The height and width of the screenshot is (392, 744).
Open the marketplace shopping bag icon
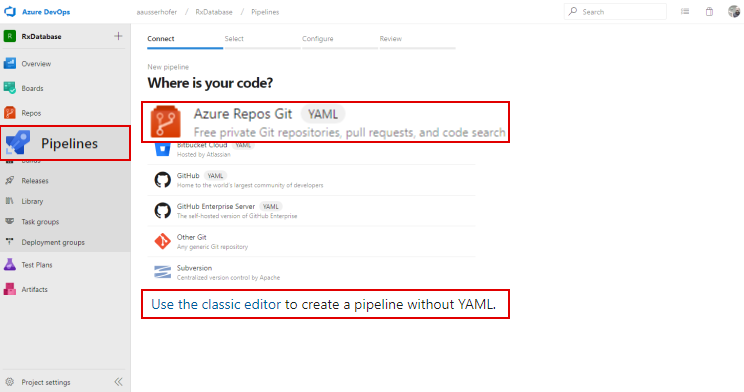tap(709, 11)
